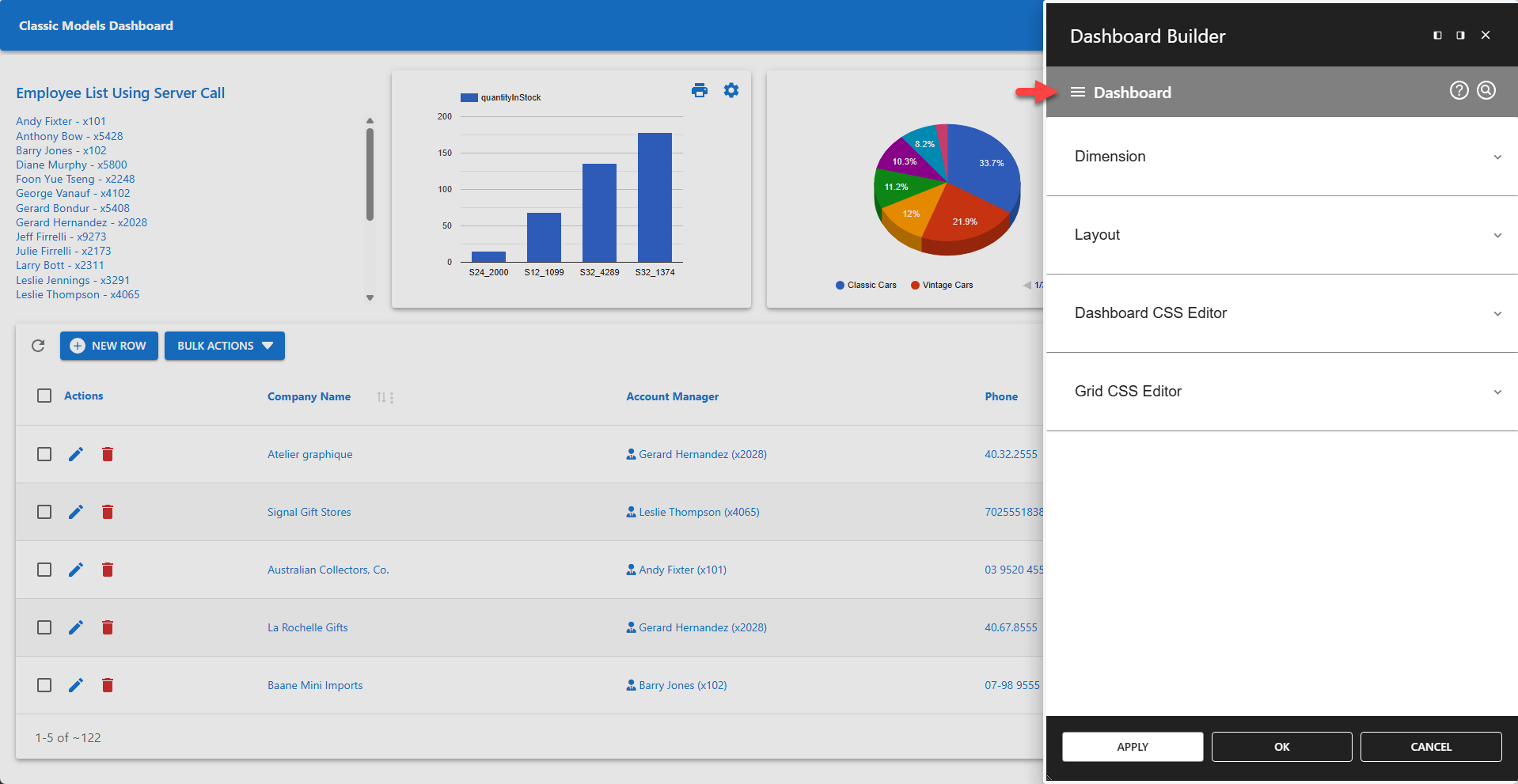Click the help question-mark icon
Screen dimensions: 1518x784
click(x=1459, y=90)
